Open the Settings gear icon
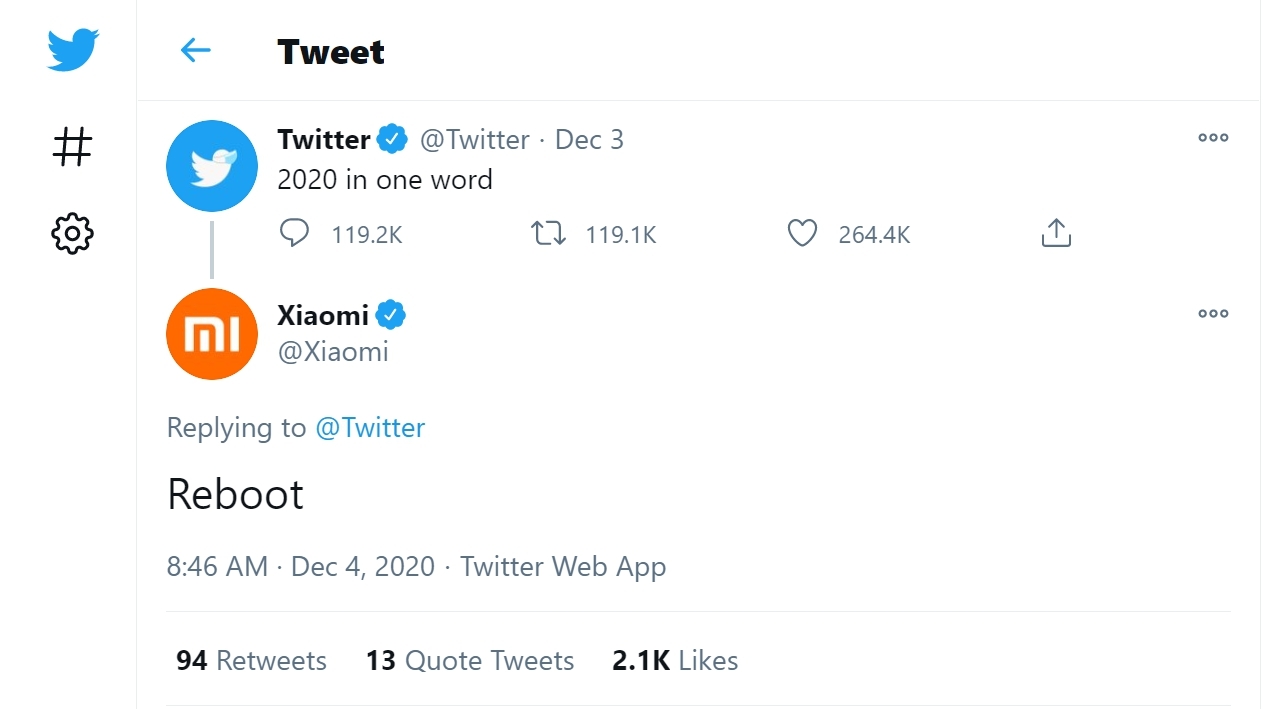 pyautogui.click(x=72, y=233)
